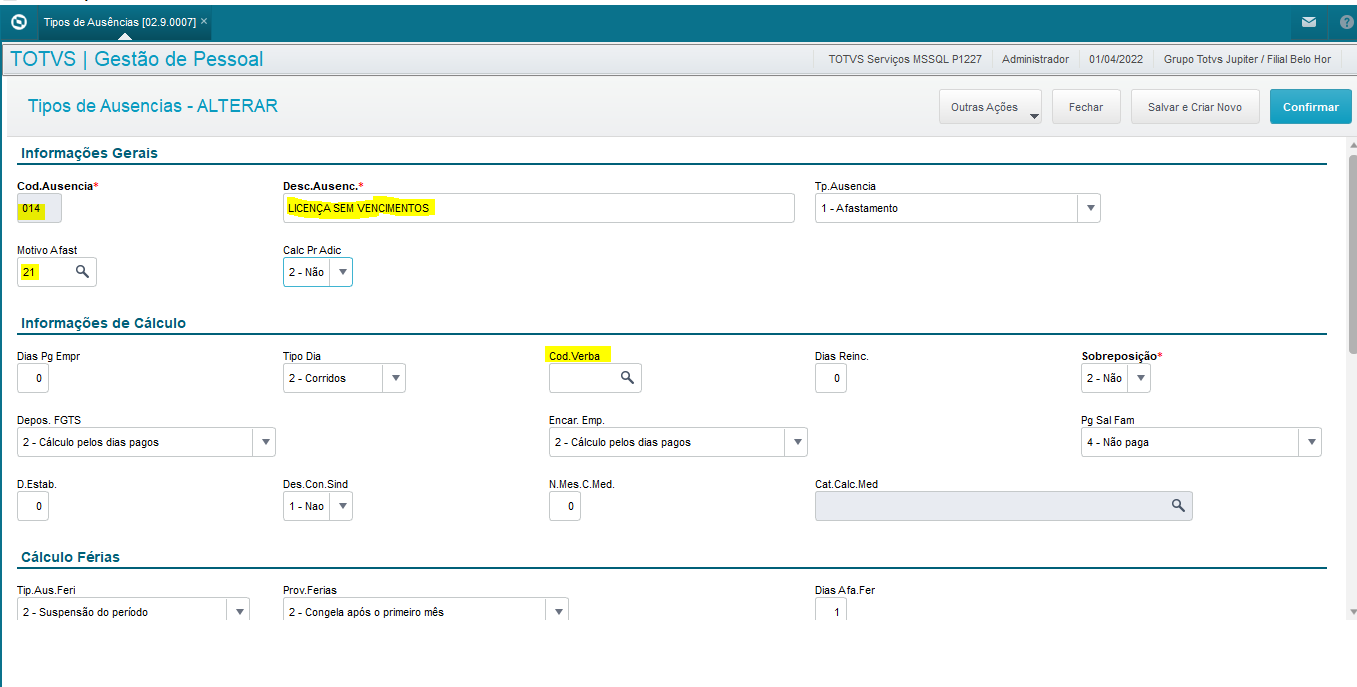Click the TOTVS logo icon at top-left

point(18,21)
